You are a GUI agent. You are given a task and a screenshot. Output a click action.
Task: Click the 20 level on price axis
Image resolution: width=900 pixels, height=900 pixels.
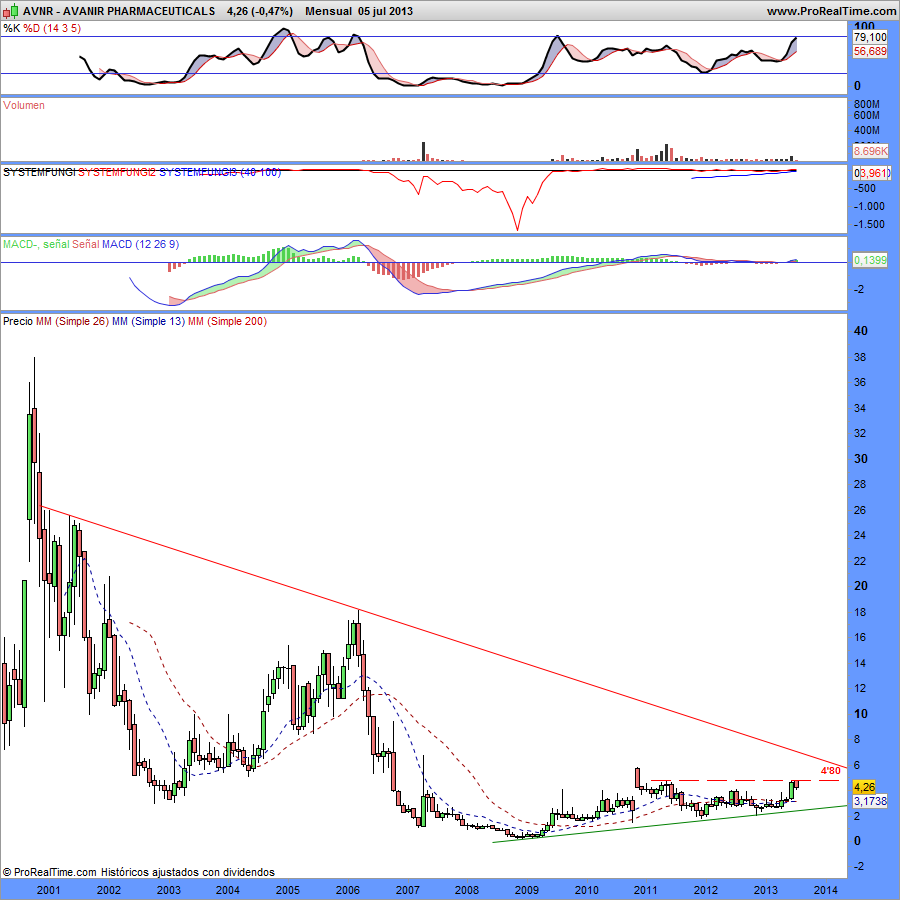pyautogui.click(x=860, y=586)
